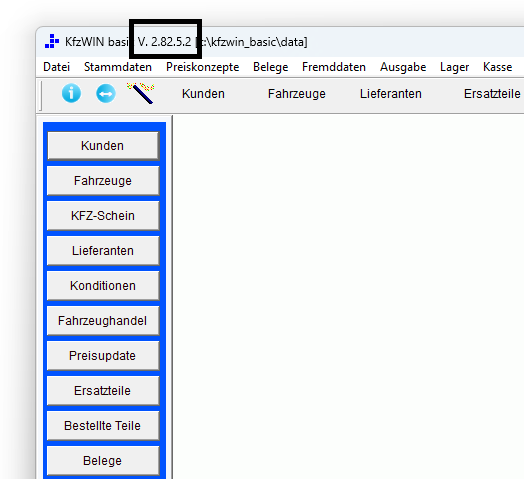
Task: Click the Preisupdate sidebar button
Action: (103, 356)
